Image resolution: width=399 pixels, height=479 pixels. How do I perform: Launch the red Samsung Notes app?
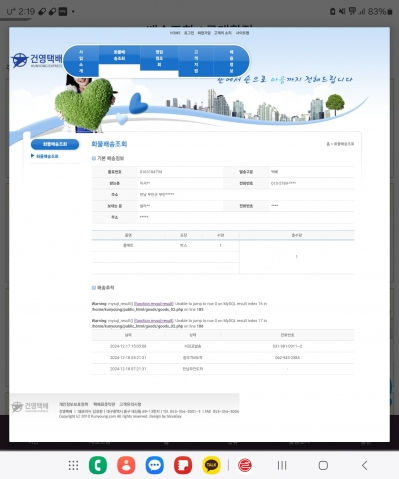pos(183,465)
